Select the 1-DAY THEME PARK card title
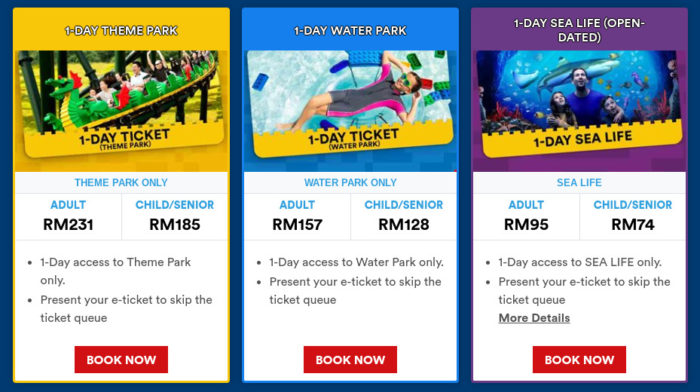 (x=121, y=30)
